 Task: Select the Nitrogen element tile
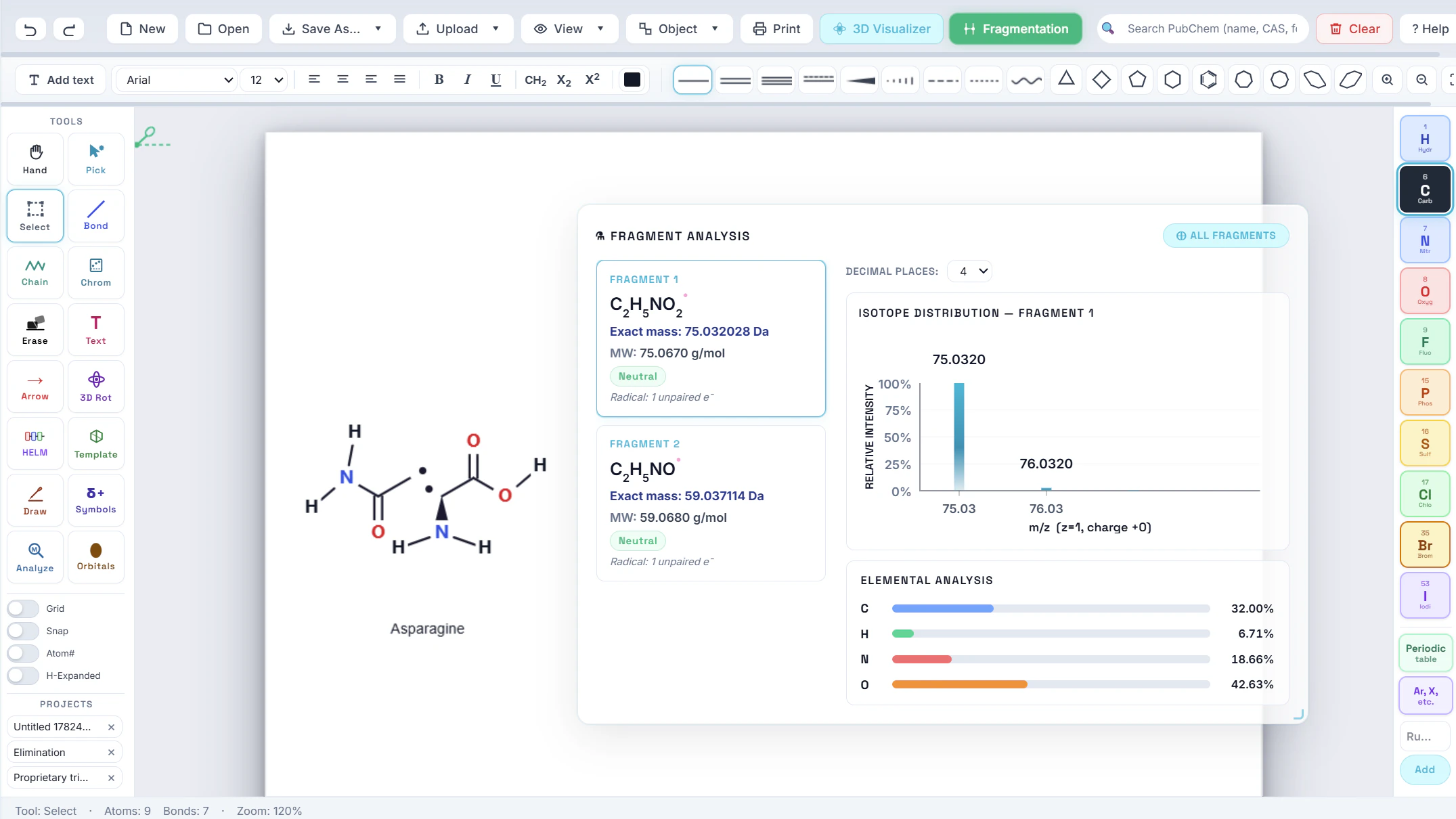pos(1425,240)
